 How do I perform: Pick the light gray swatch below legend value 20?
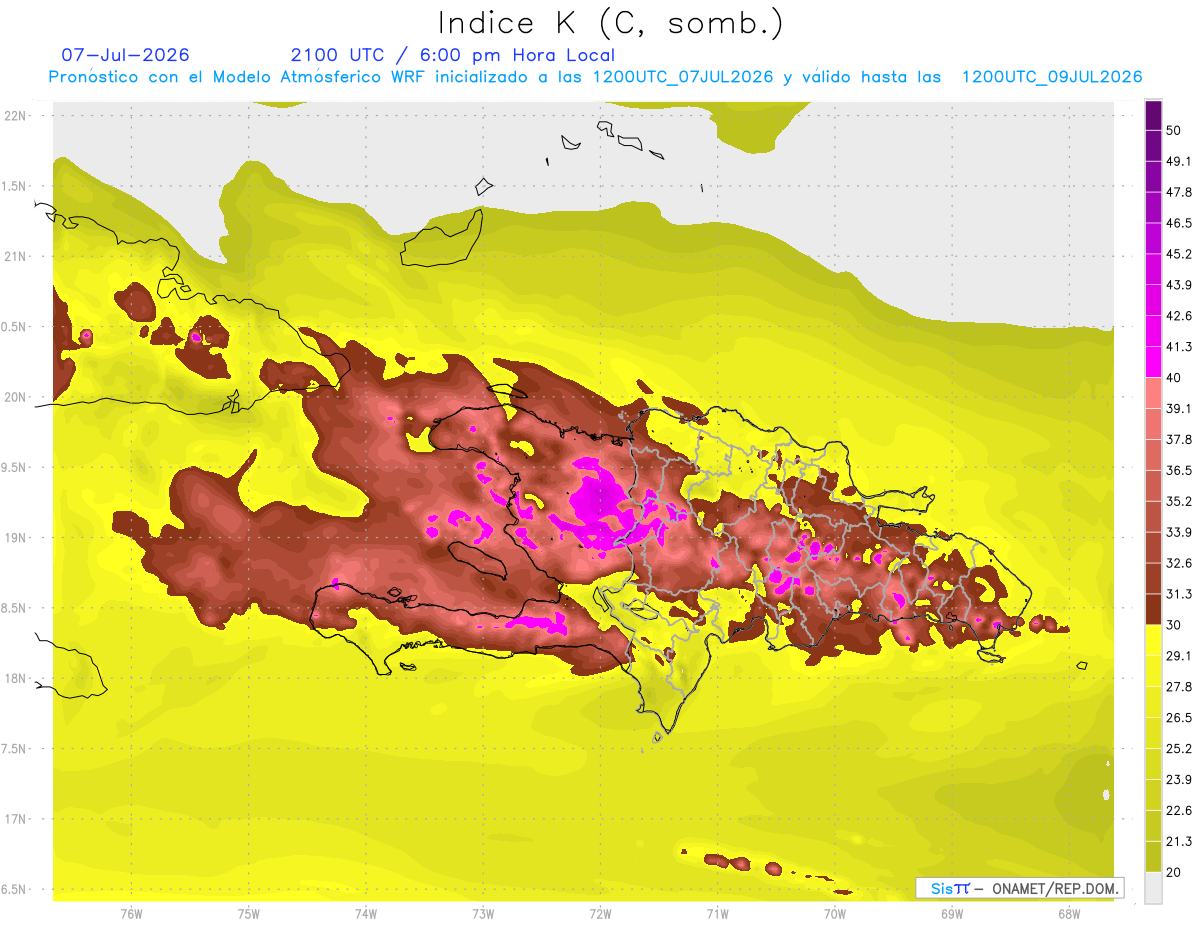pos(1153,888)
